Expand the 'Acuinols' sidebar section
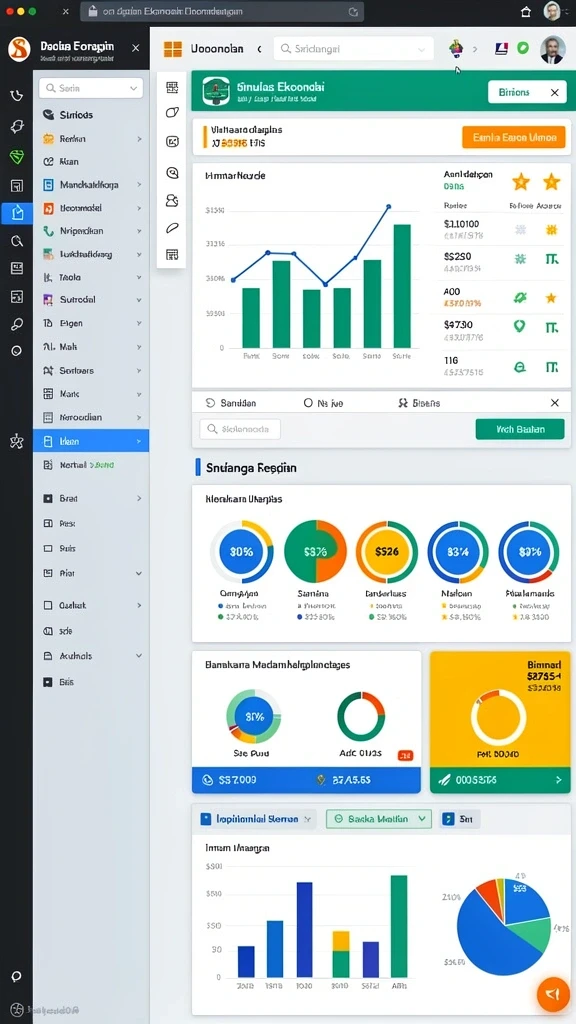The height and width of the screenshot is (1024, 576). tap(91, 656)
